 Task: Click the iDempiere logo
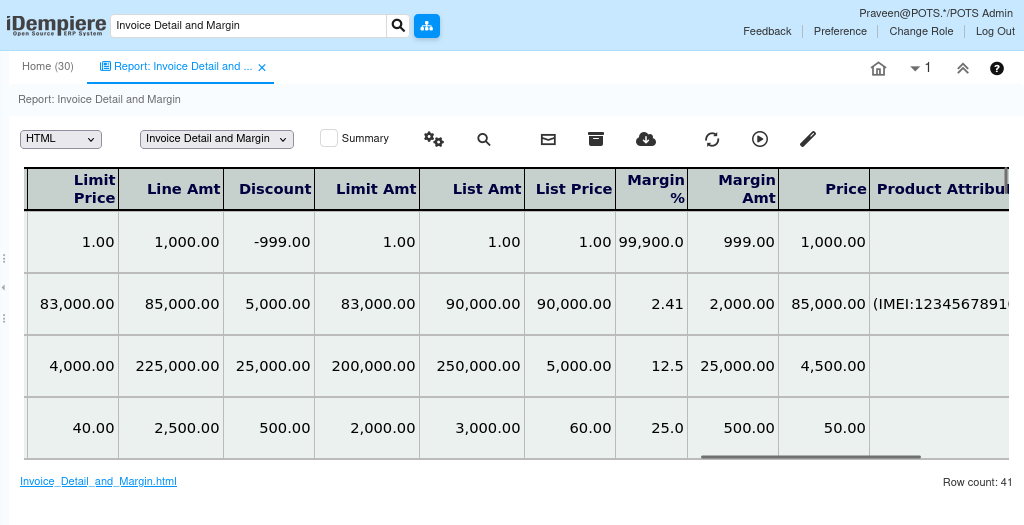pyautogui.click(x=56, y=25)
